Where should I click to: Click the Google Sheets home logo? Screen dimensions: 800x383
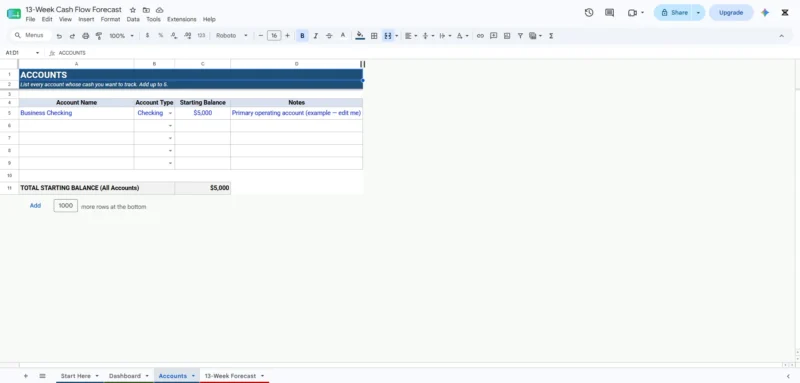[14, 14]
